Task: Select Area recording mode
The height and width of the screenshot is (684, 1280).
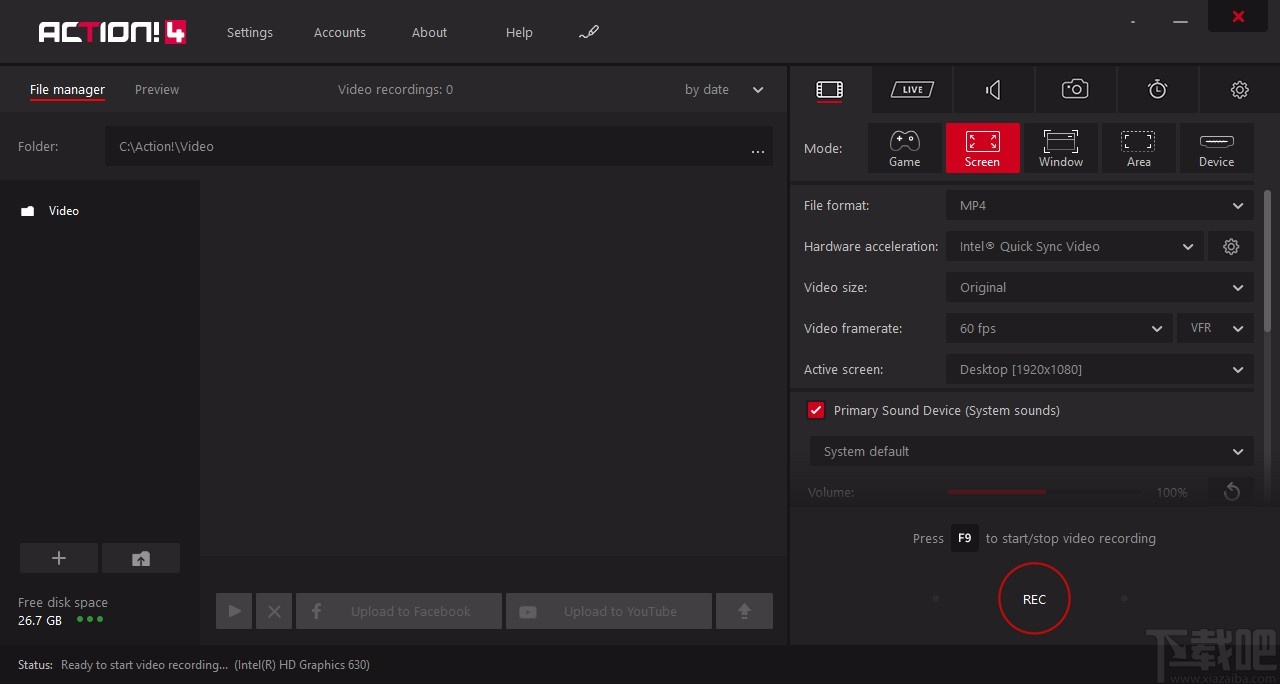Action: point(1139,148)
